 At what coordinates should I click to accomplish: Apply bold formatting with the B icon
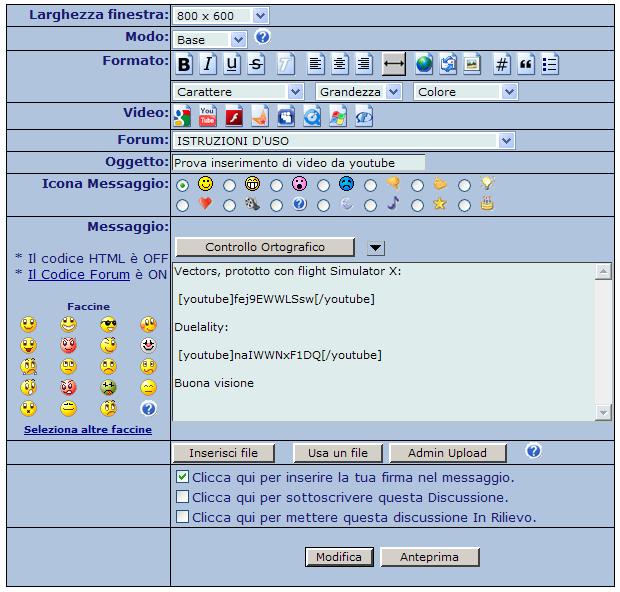click(x=184, y=64)
